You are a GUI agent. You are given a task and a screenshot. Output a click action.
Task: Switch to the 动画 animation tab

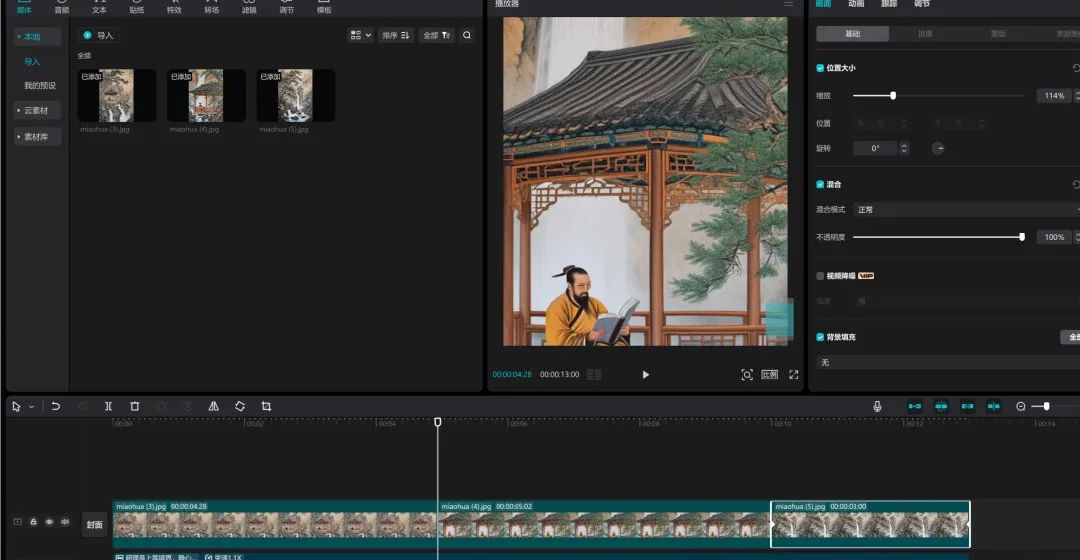856,4
